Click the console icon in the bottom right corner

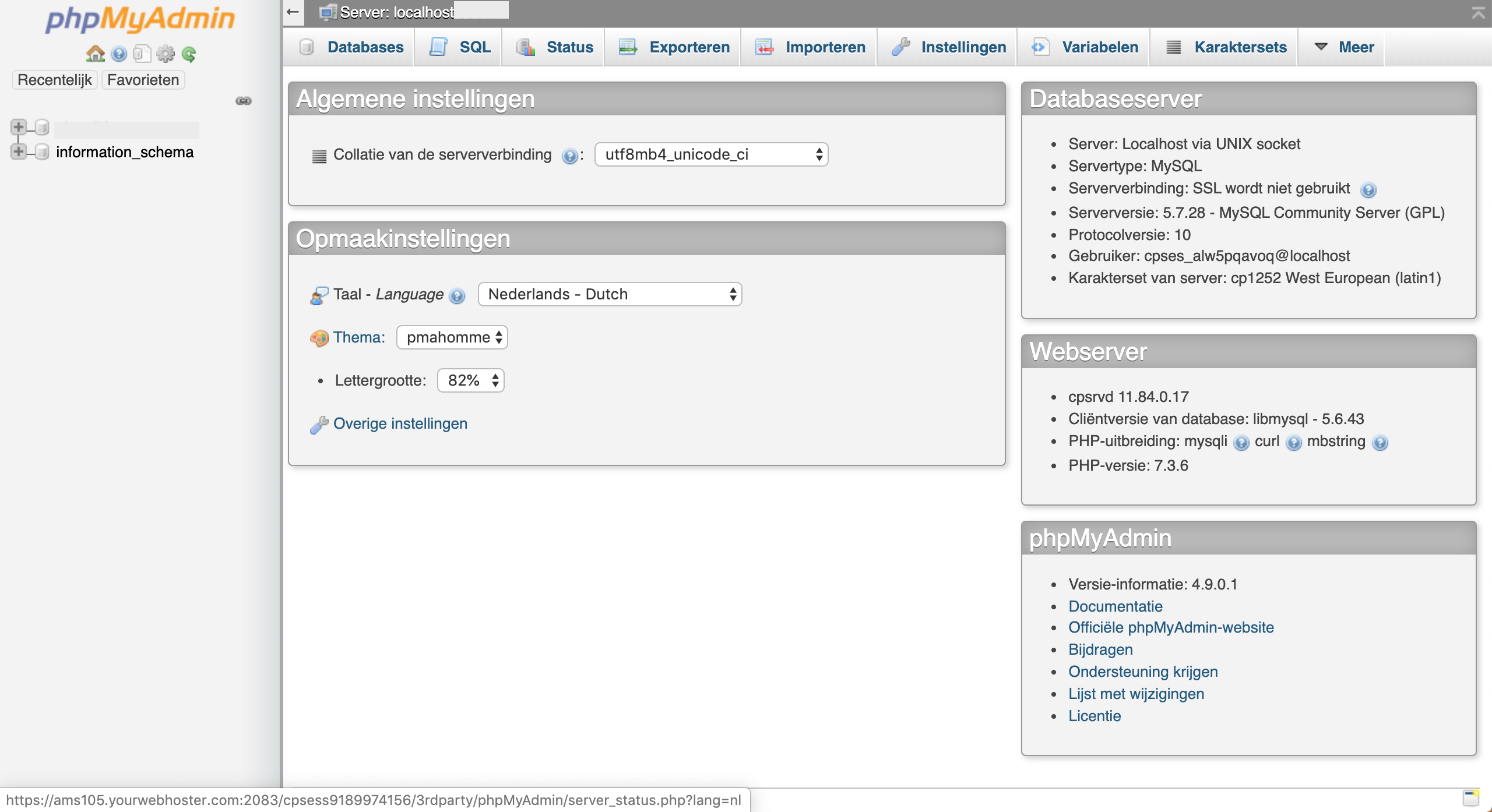(x=1471, y=798)
